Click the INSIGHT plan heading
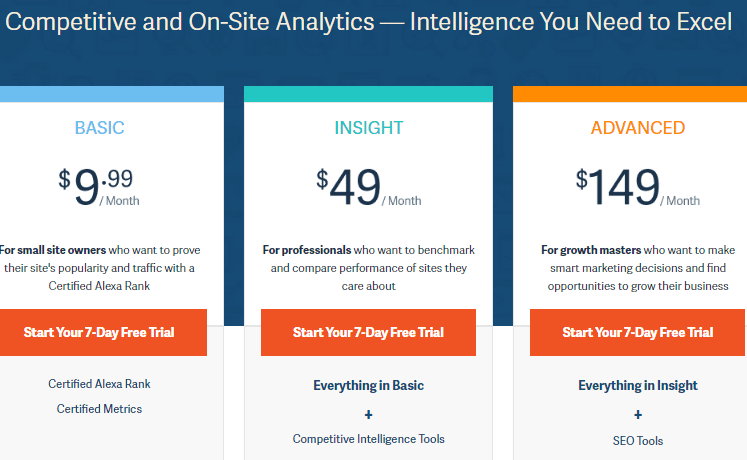This screenshot has height=460, width=747. point(369,128)
